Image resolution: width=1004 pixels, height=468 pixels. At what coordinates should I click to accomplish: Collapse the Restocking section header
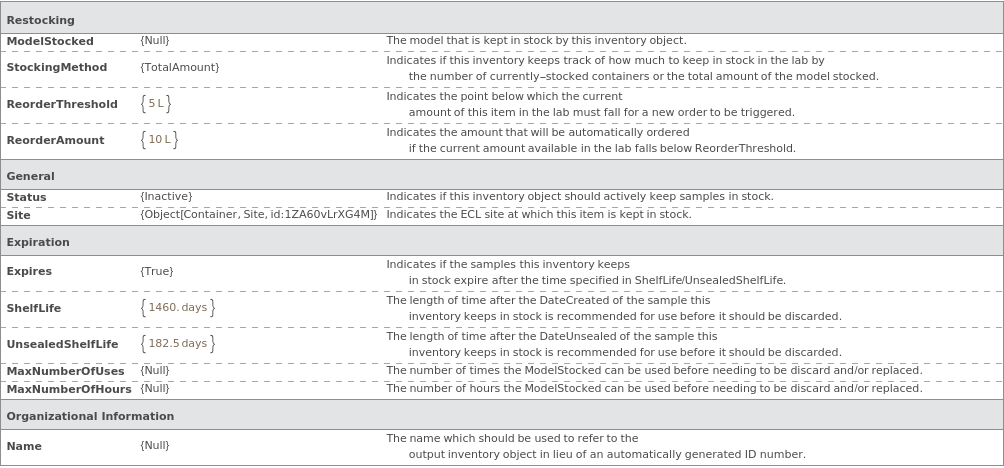tap(40, 20)
